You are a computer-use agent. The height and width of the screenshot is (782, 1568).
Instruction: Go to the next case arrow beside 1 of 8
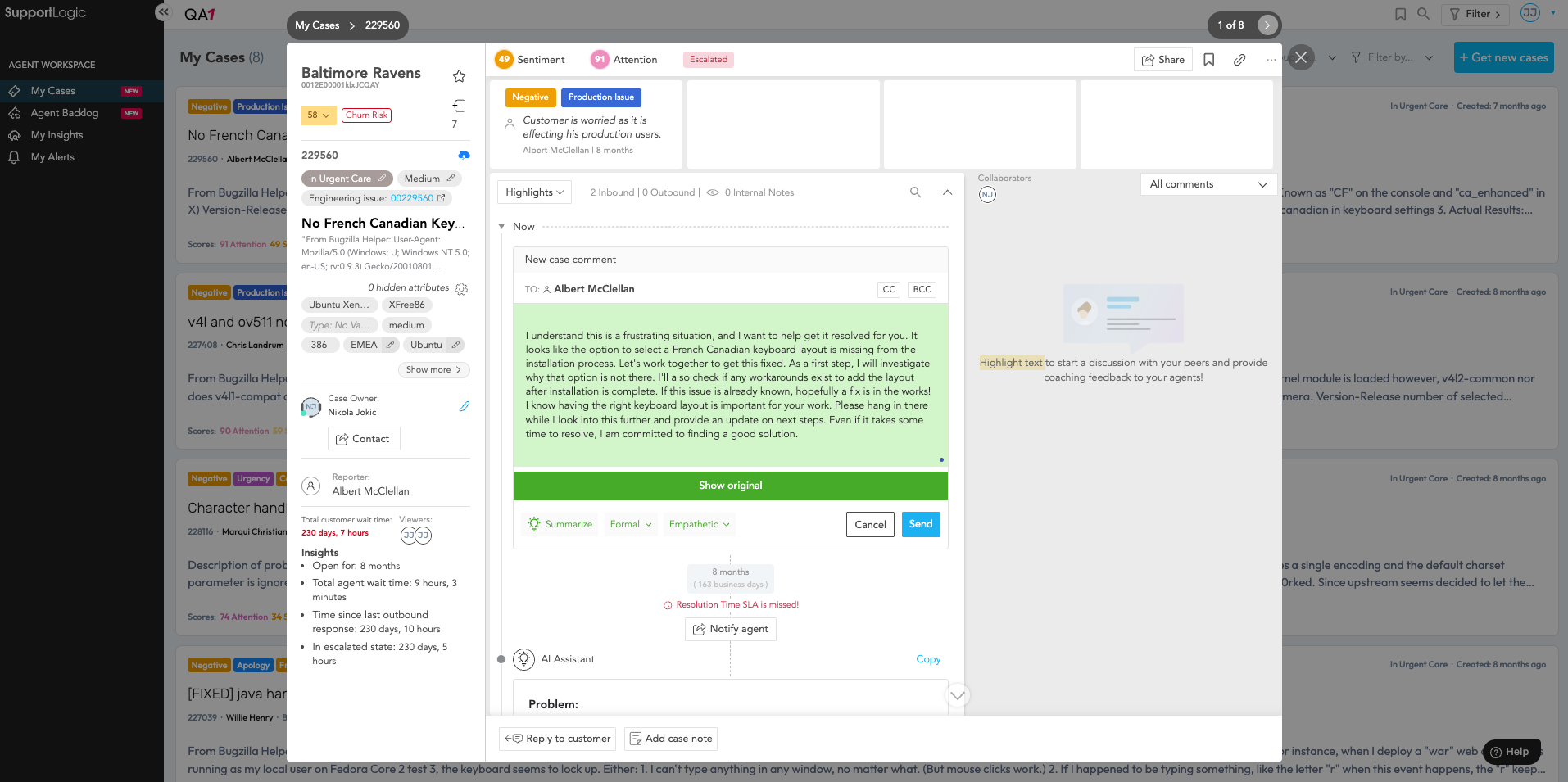[x=1267, y=25]
